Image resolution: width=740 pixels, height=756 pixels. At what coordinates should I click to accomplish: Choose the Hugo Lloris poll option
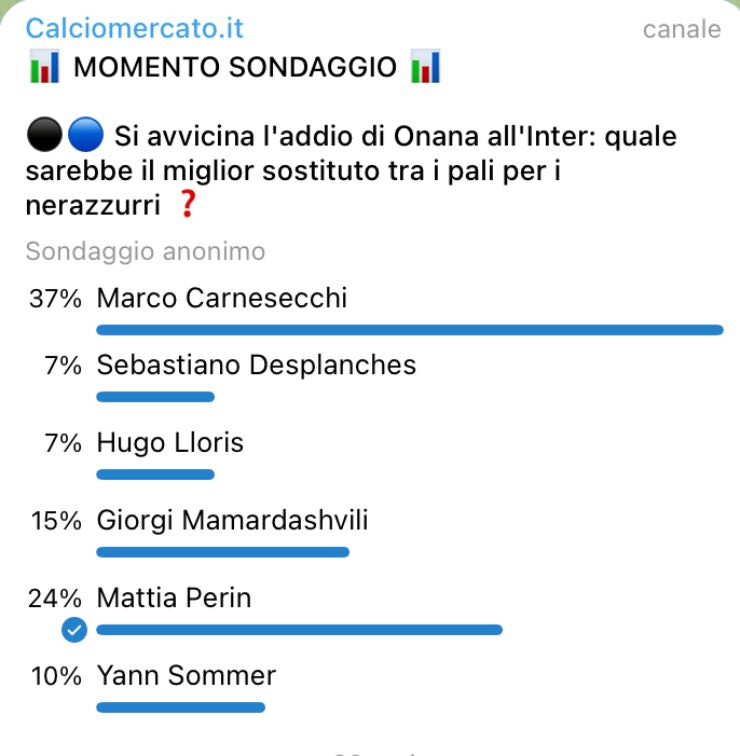(x=170, y=443)
